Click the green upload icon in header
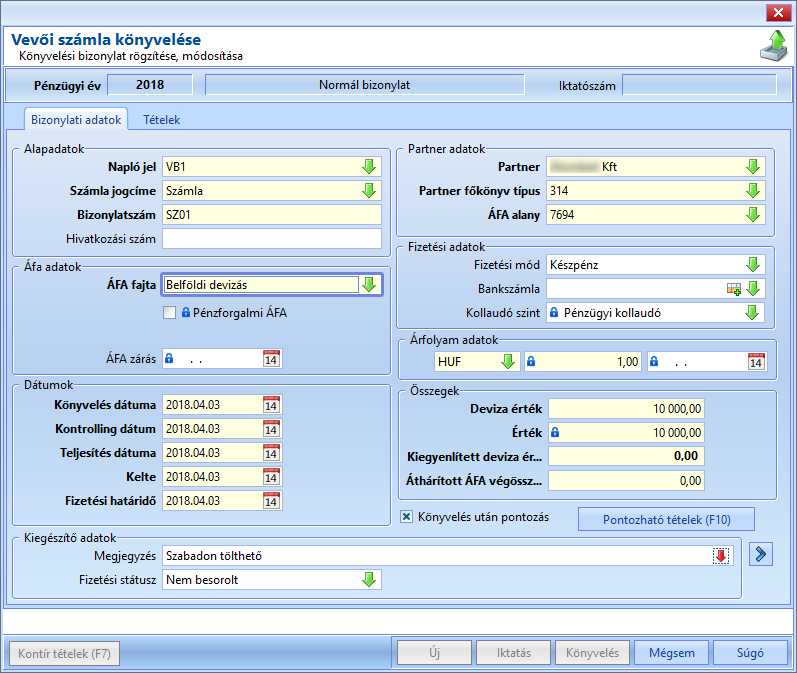The width and height of the screenshot is (797, 673). (774, 46)
